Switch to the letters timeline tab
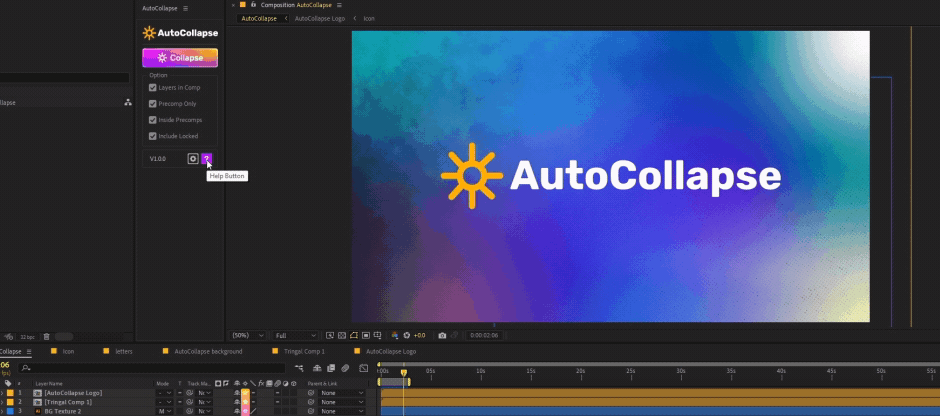Screen dimensions: 940x416 click(124, 351)
